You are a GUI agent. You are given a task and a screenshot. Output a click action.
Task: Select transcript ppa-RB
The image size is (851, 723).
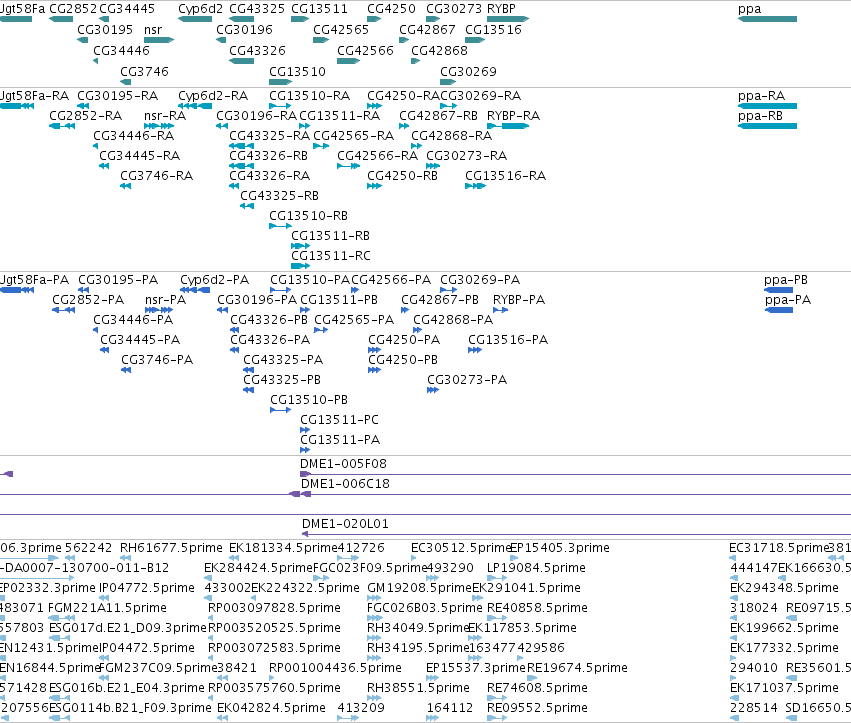(767, 126)
